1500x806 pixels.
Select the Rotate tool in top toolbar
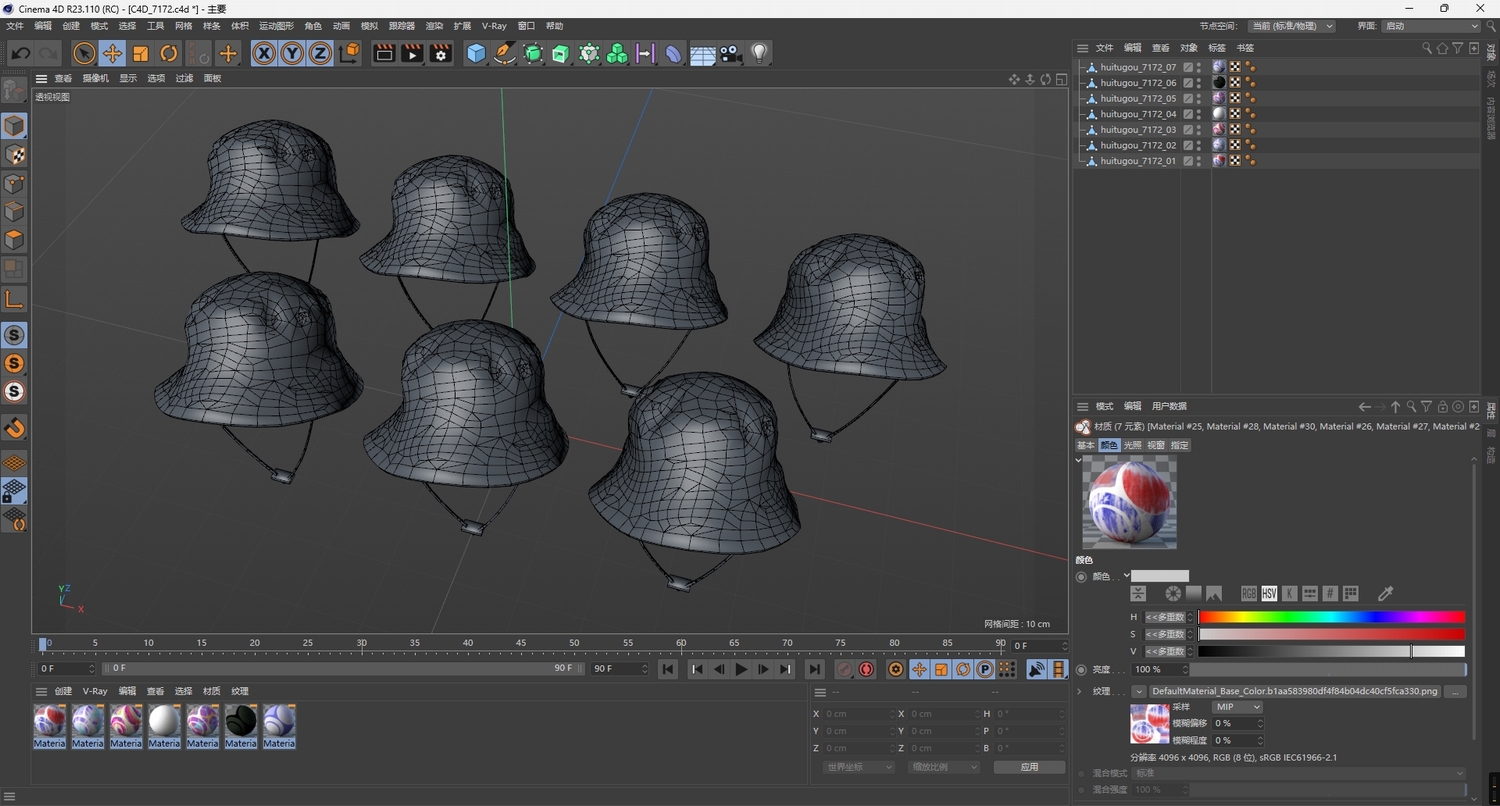tap(168, 54)
